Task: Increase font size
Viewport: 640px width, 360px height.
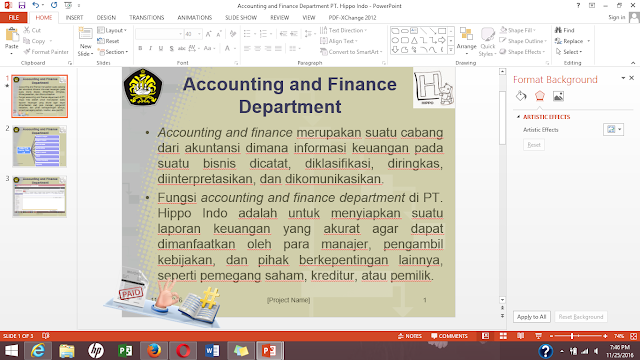Action: (x=209, y=34)
